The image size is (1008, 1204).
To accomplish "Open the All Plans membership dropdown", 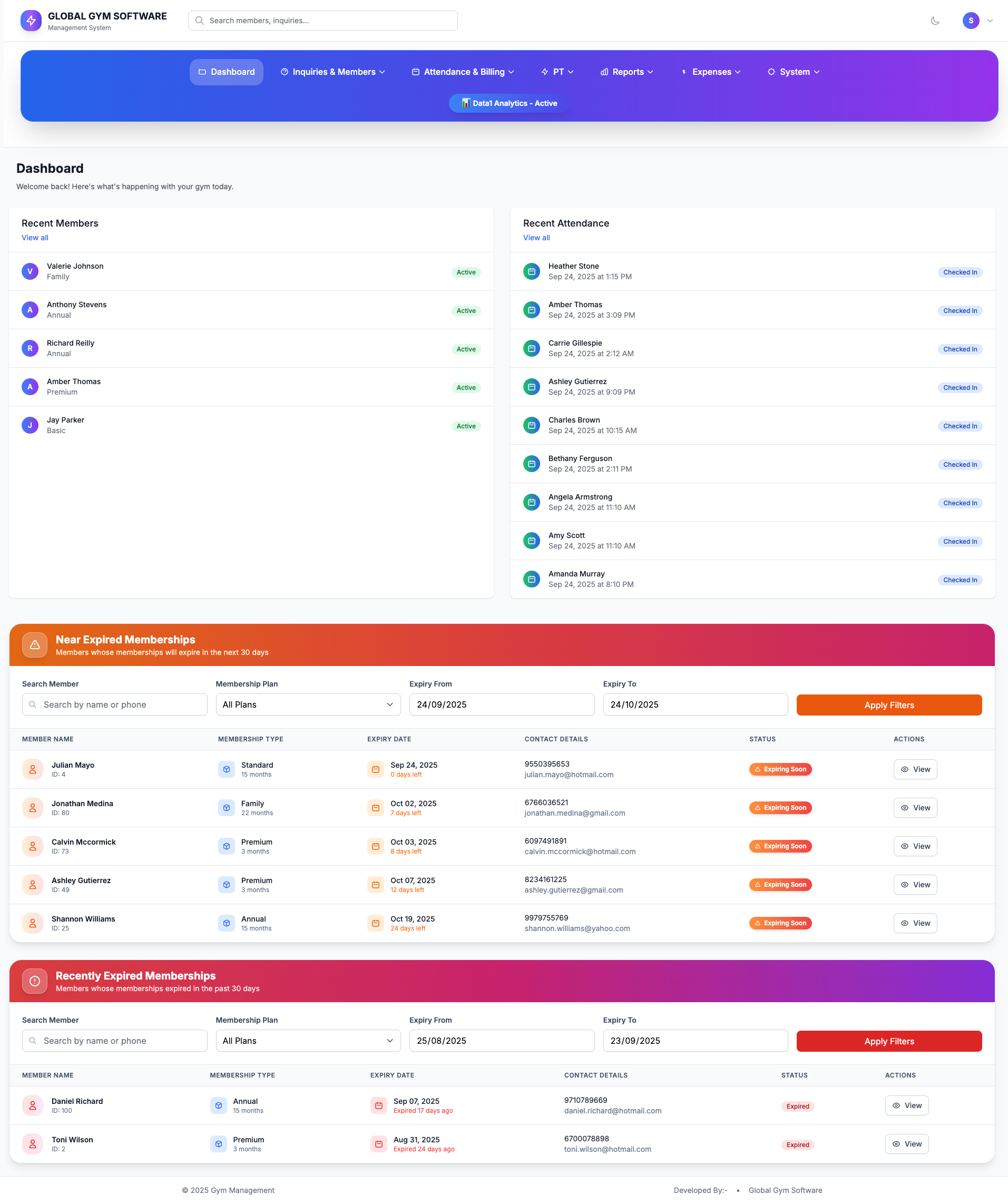I will [308, 704].
